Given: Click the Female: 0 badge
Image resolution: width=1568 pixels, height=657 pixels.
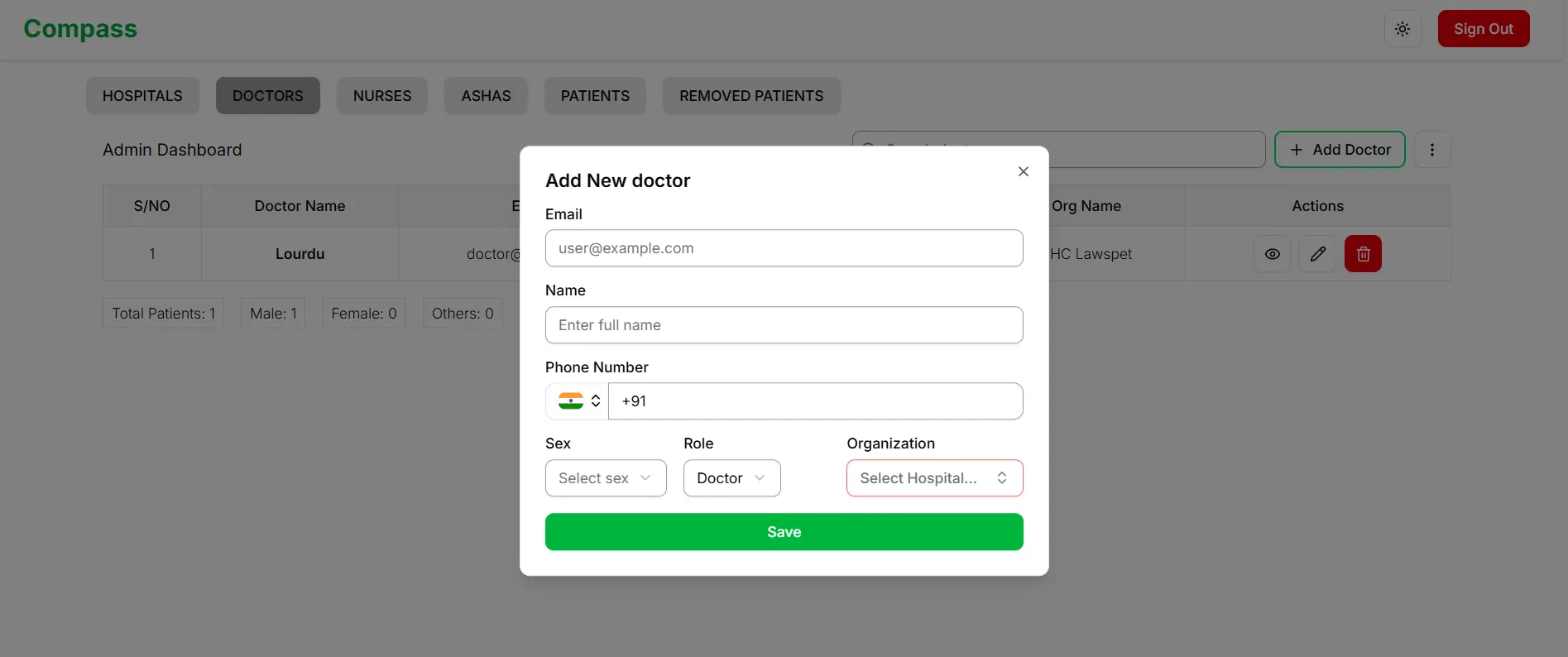Looking at the screenshot, I should tap(364, 314).
